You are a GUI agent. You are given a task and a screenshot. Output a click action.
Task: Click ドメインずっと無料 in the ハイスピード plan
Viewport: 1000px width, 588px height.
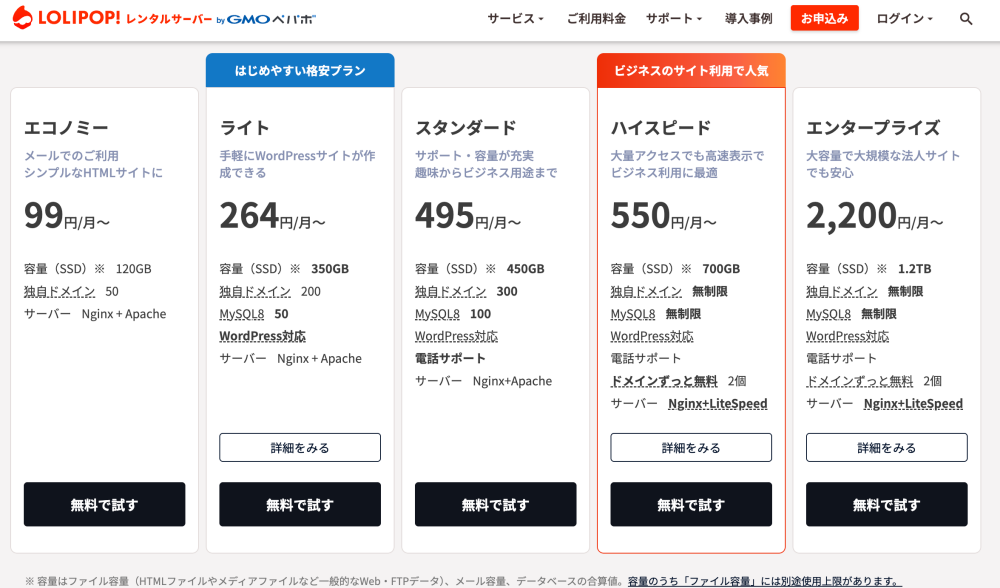(x=664, y=381)
